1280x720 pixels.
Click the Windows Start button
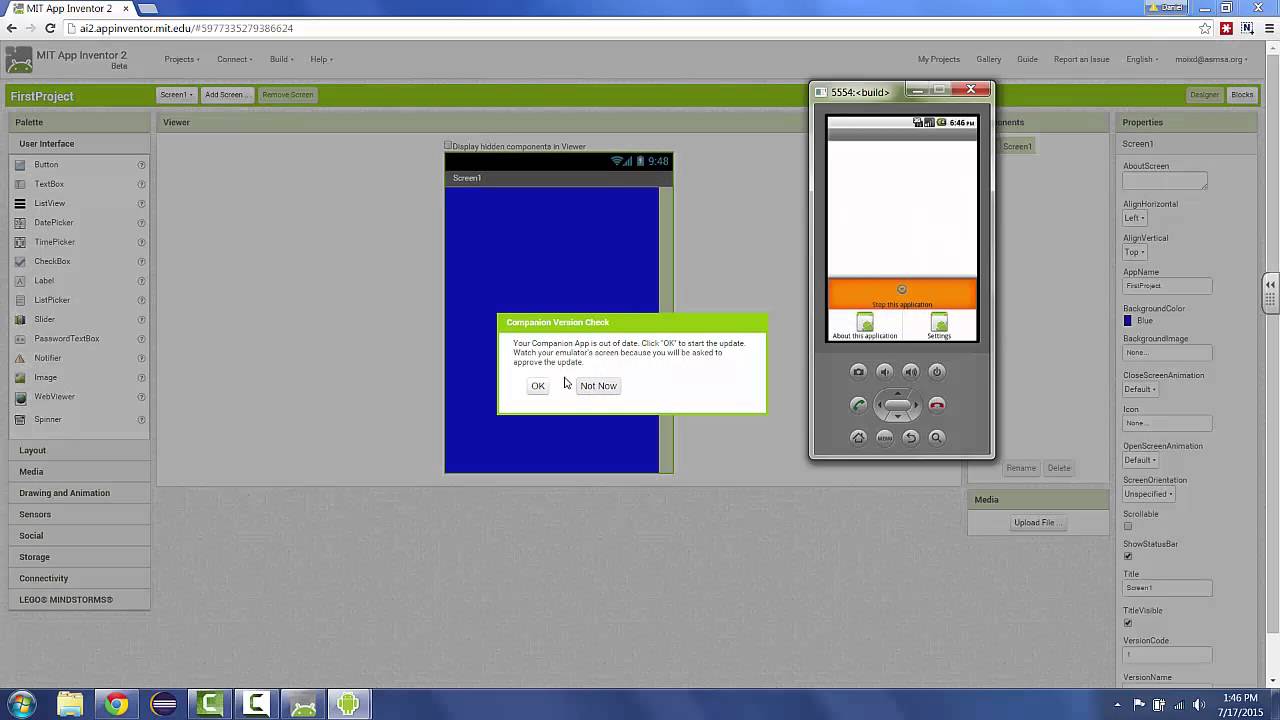(x=22, y=705)
